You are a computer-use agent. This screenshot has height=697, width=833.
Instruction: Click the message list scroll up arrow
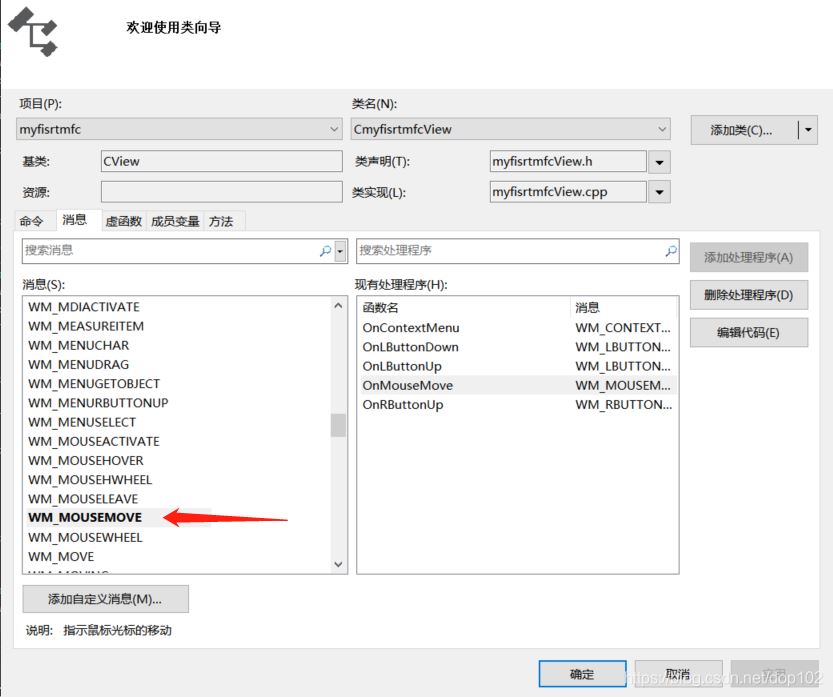pos(338,305)
